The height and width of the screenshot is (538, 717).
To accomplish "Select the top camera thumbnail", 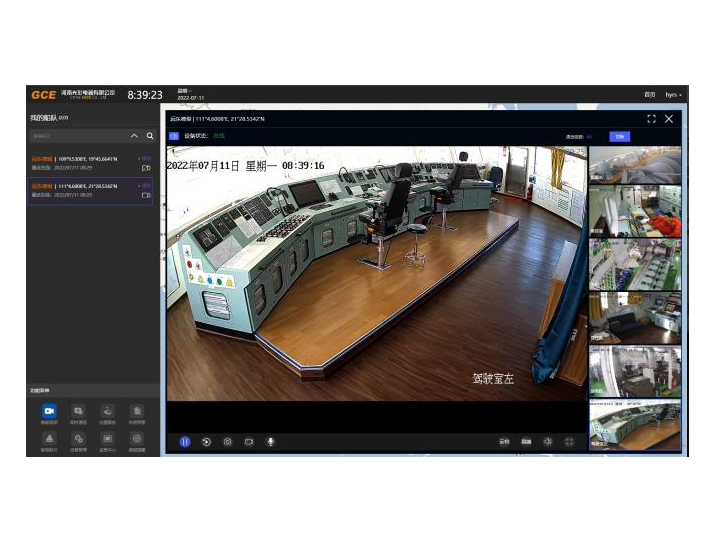I will pos(634,166).
